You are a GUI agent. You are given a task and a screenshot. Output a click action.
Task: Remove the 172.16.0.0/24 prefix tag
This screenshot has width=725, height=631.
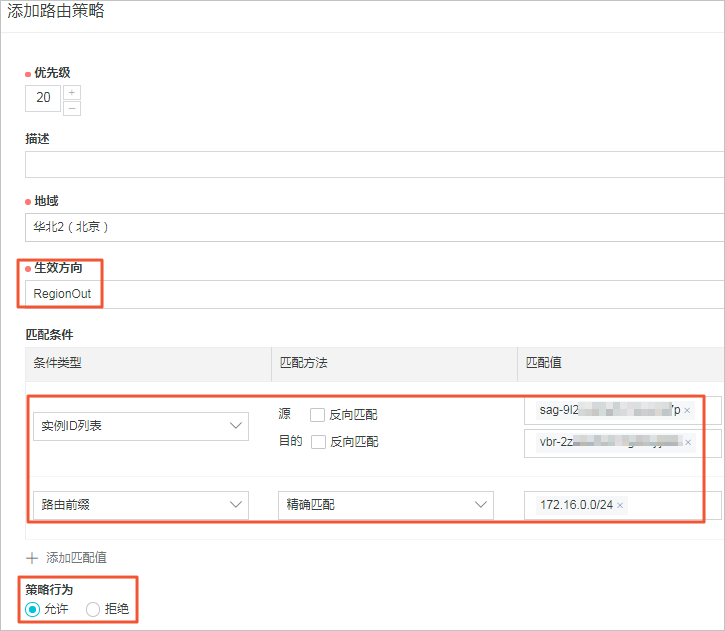[x=620, y=505]
